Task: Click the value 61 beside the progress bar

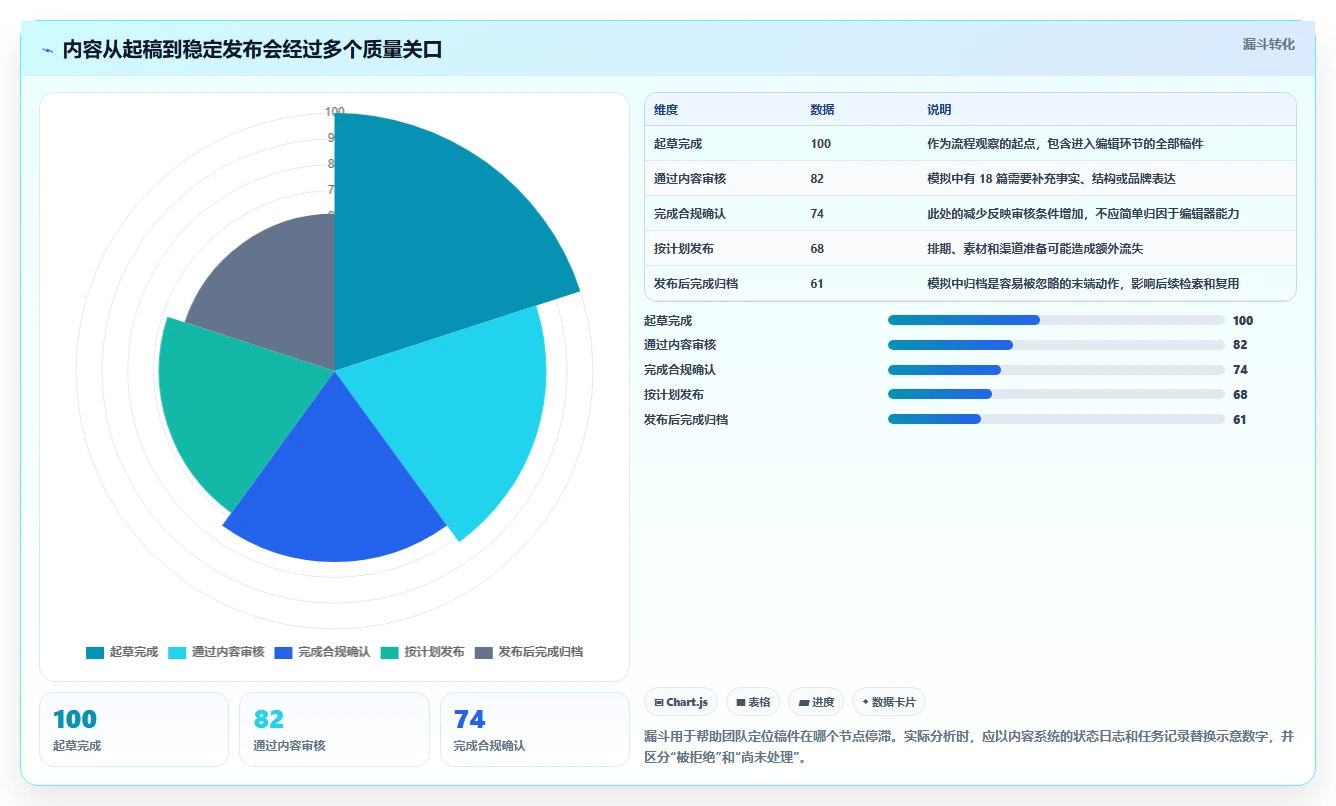Action: [x=1240, y=420]
